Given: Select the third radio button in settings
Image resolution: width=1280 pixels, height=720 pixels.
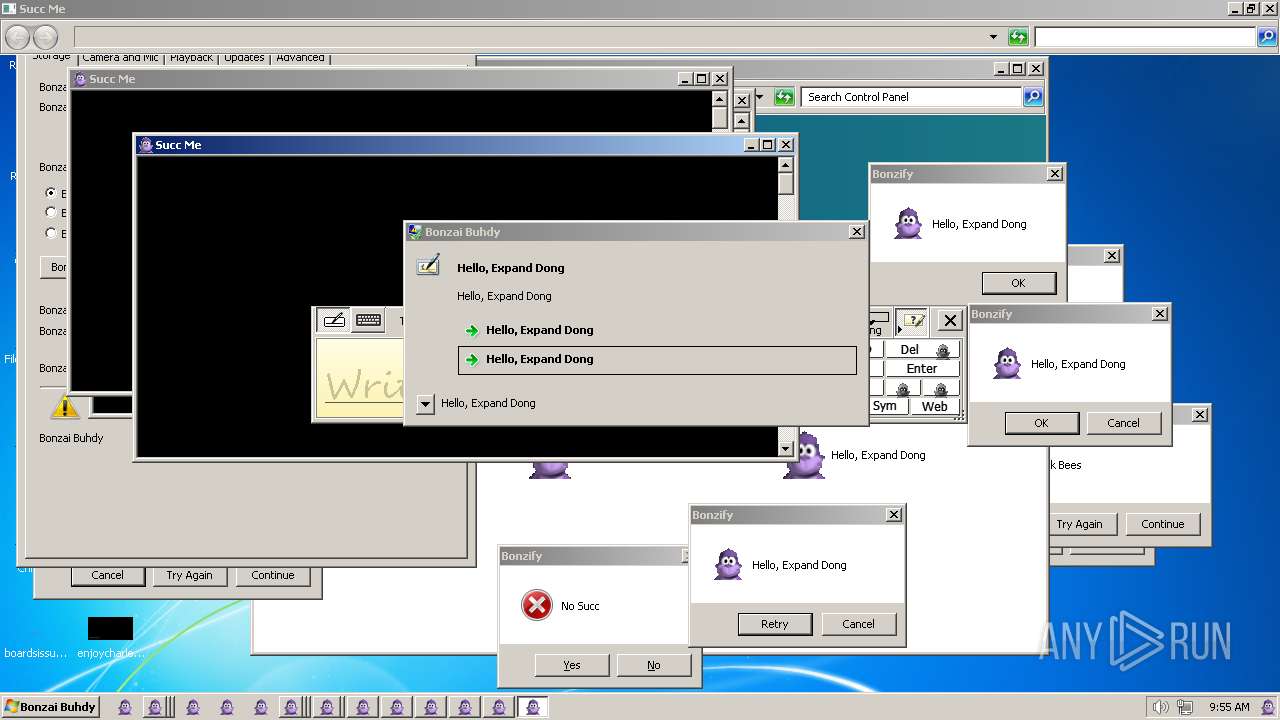Looking at the screenshot, I should point(51,233).
